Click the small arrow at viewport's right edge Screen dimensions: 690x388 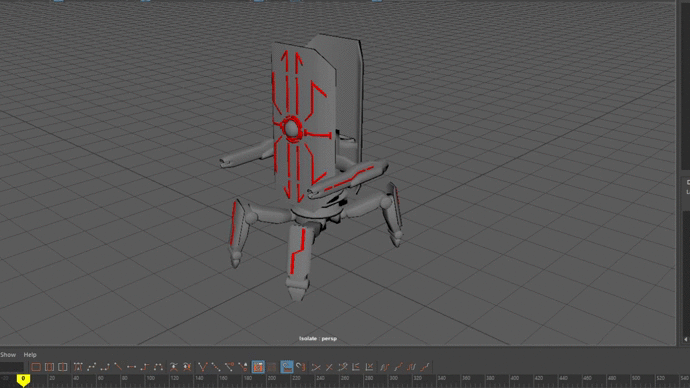(685, 339)
